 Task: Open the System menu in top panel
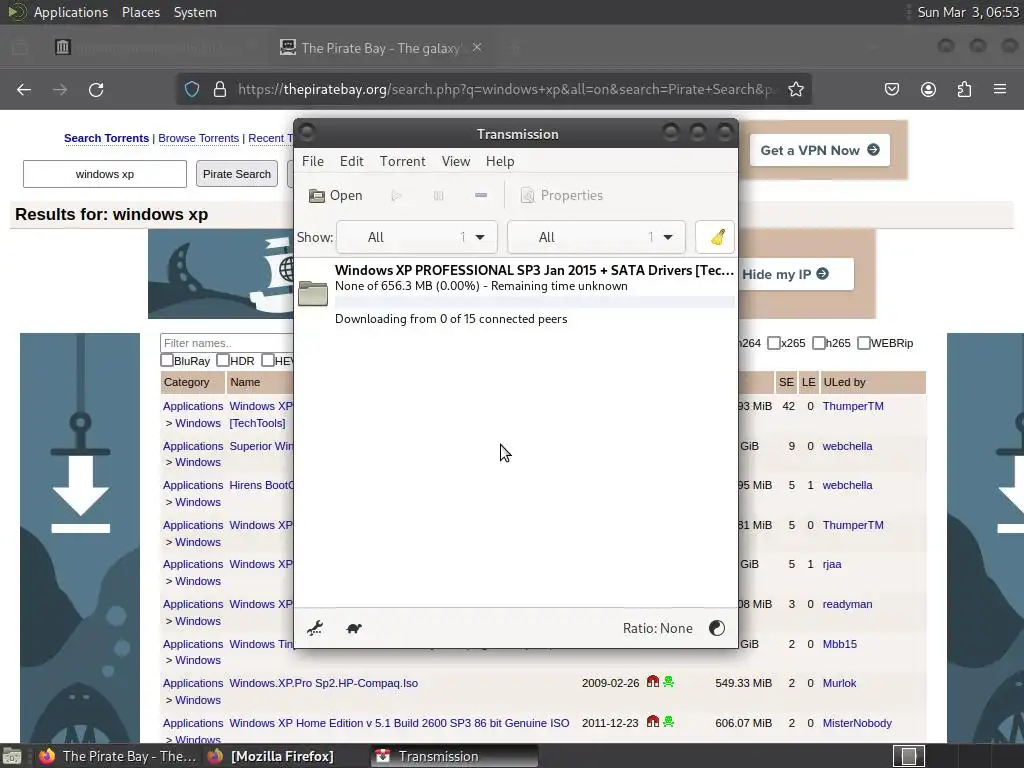tap(195, 12)
